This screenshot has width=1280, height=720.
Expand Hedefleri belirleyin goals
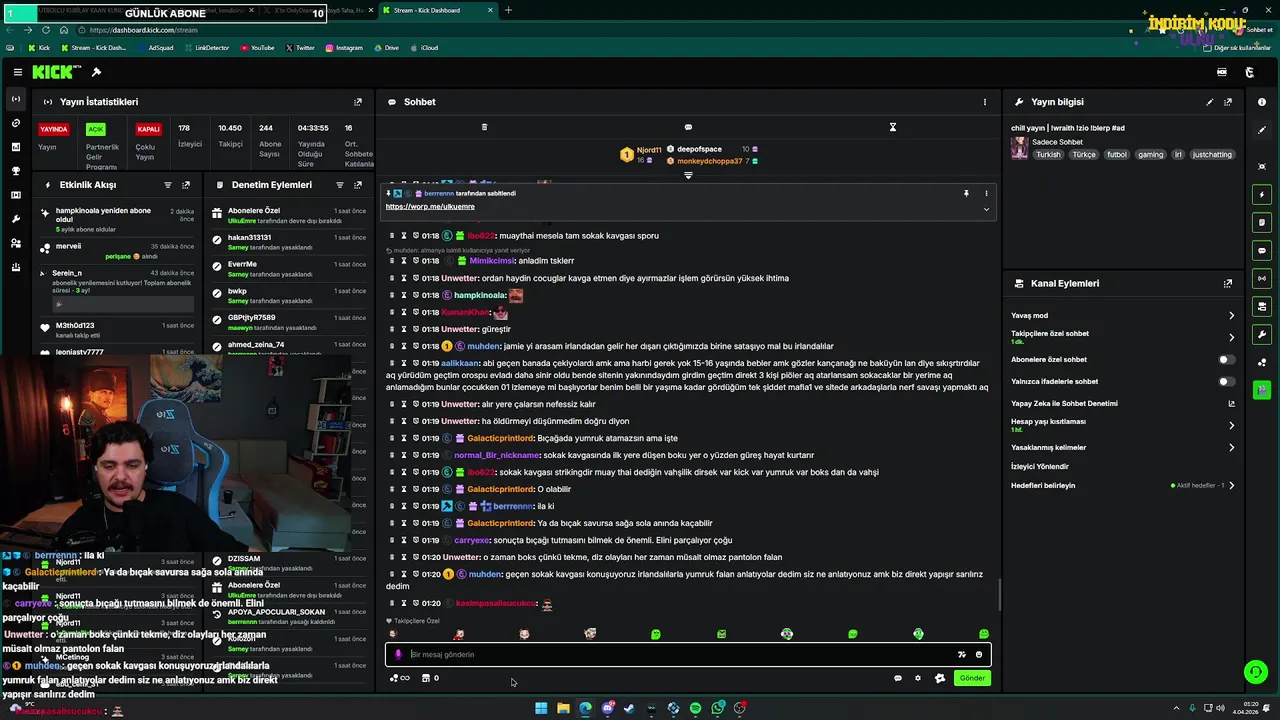click(1231, 485)
